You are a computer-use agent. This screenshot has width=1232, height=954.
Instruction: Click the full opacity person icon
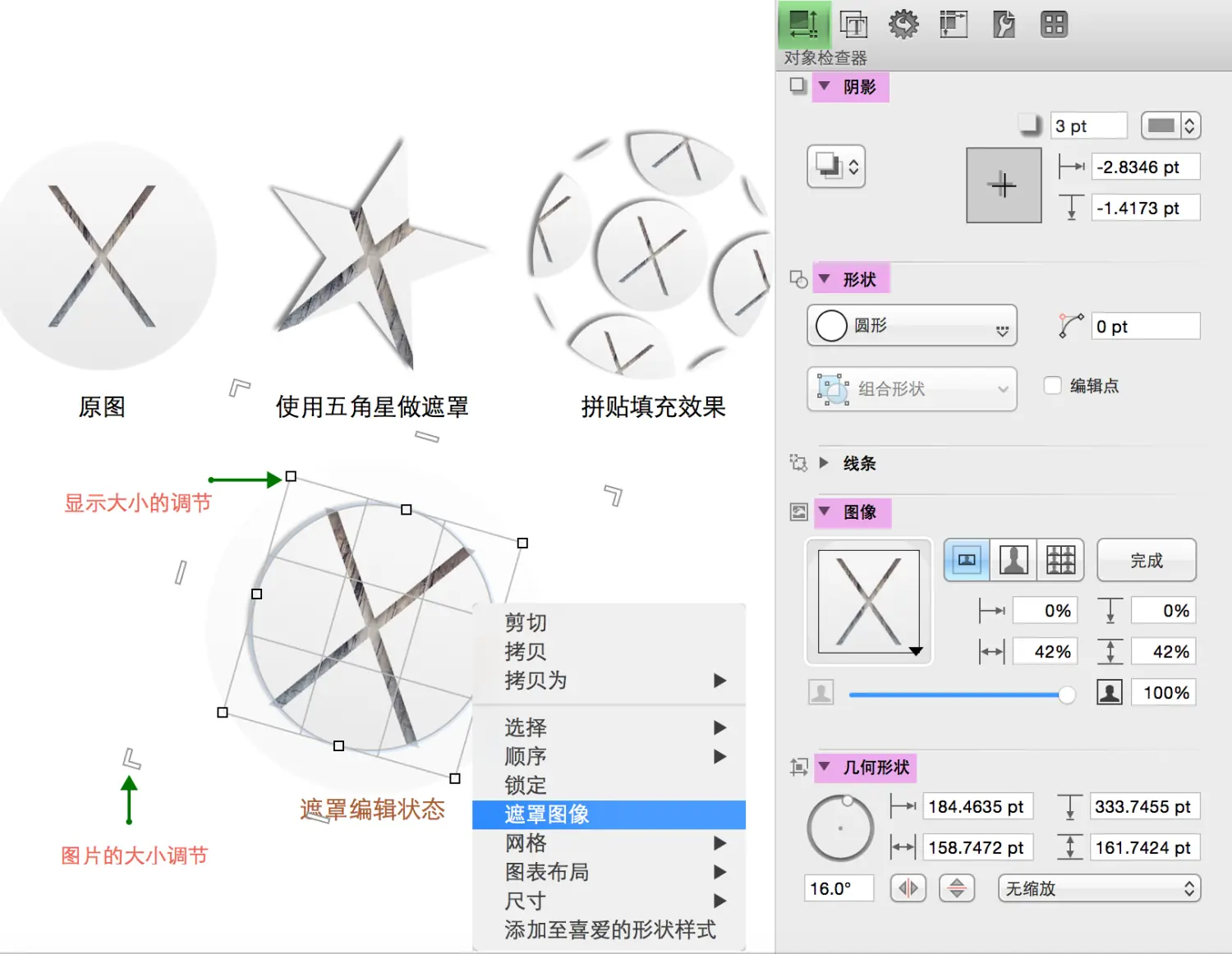coord(1110,693)
